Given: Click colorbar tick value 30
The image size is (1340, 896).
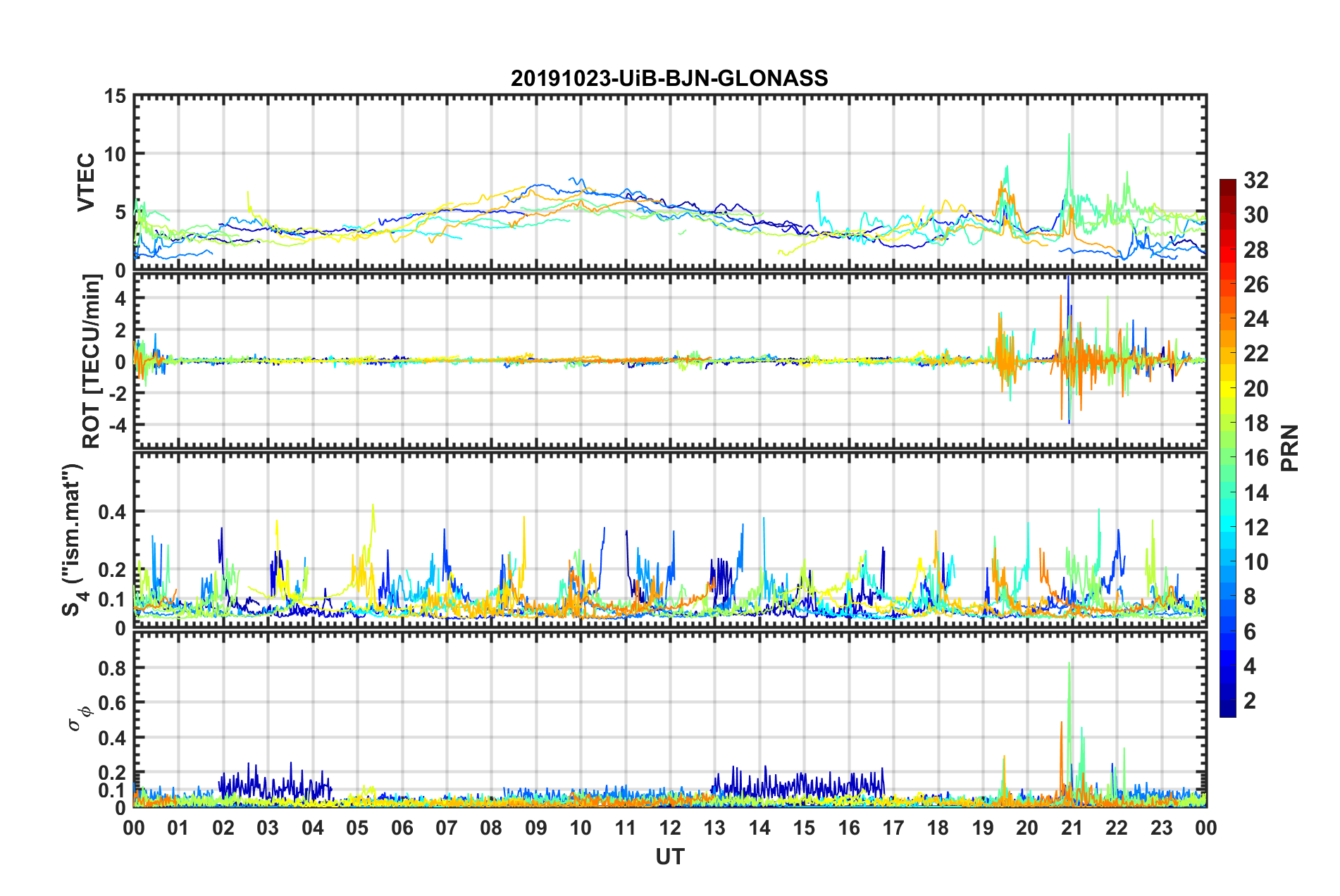Looking at the screenshot, I should (x=1256, y=215).
